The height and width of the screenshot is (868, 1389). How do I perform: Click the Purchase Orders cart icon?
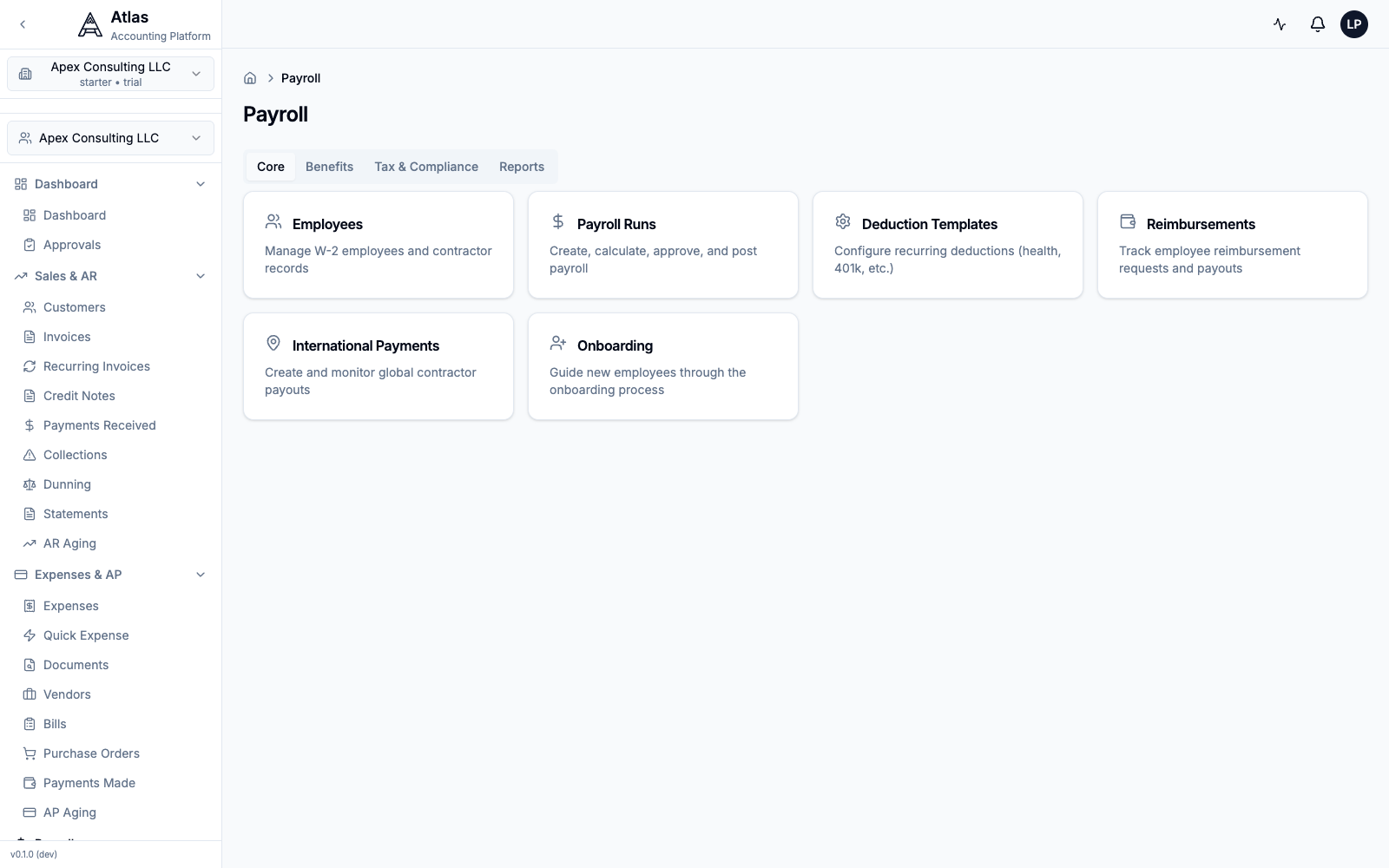(30, 753)
